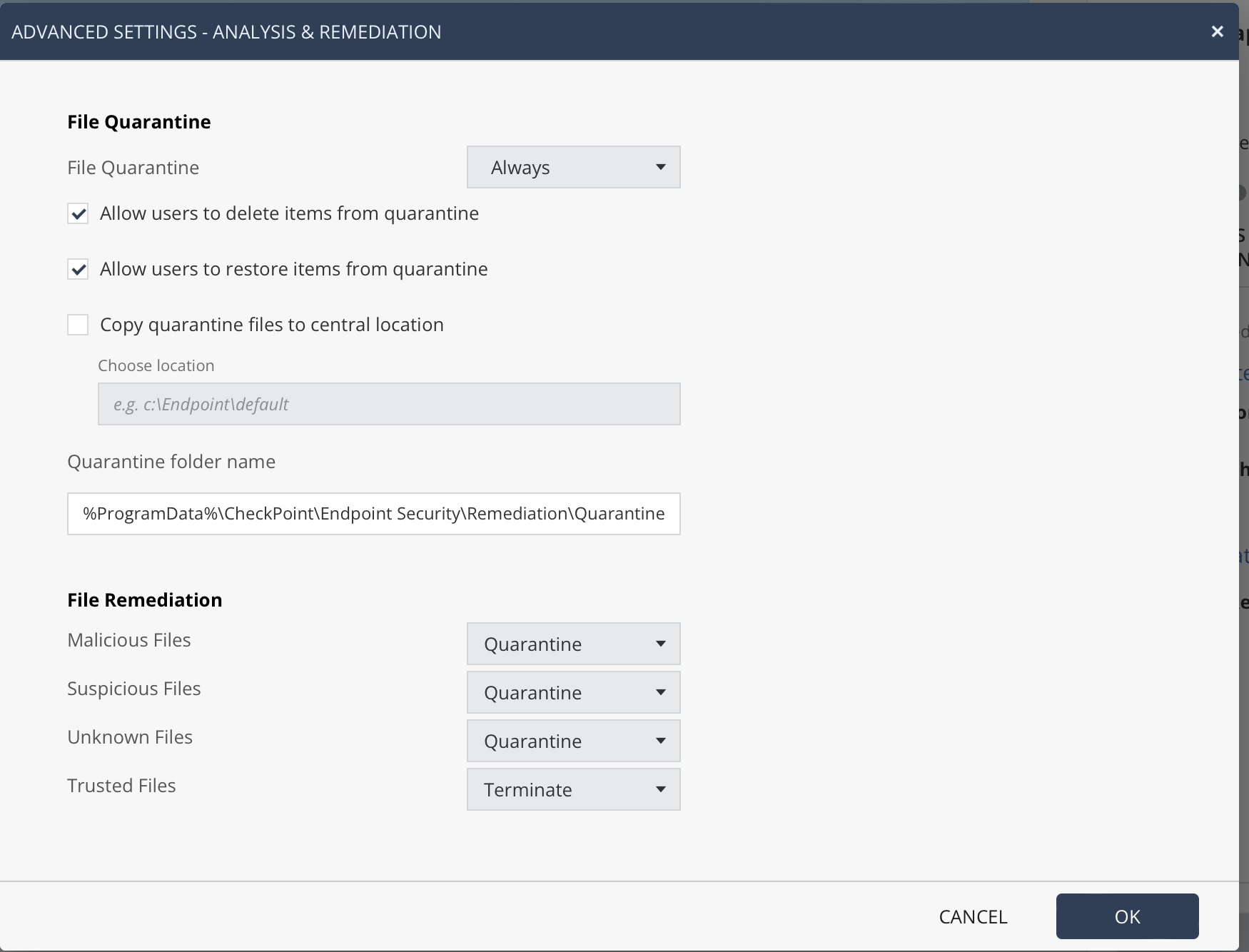Click the 'Allow users to delete items' label text

289,213
